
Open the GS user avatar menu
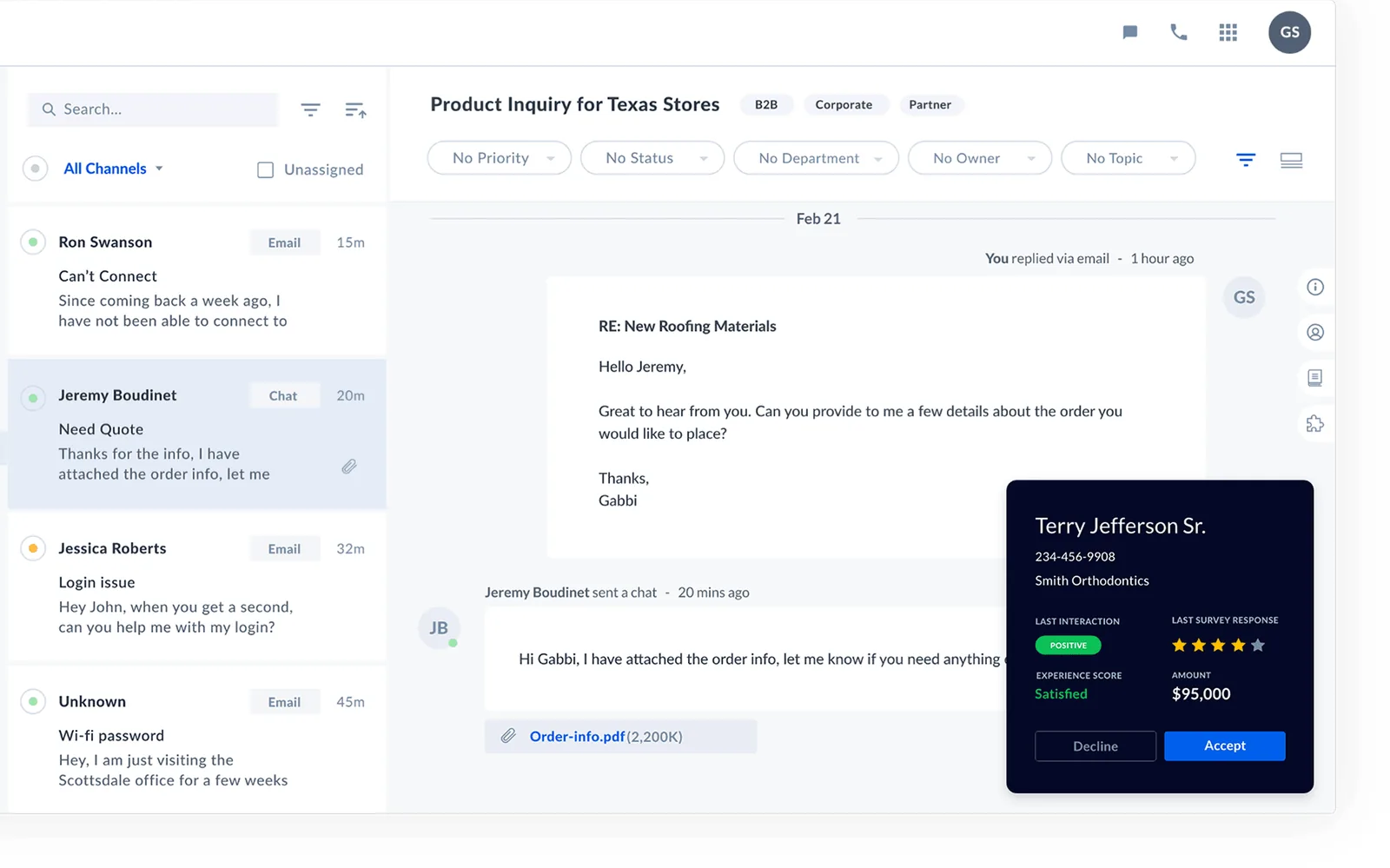tap(1289, 32)
